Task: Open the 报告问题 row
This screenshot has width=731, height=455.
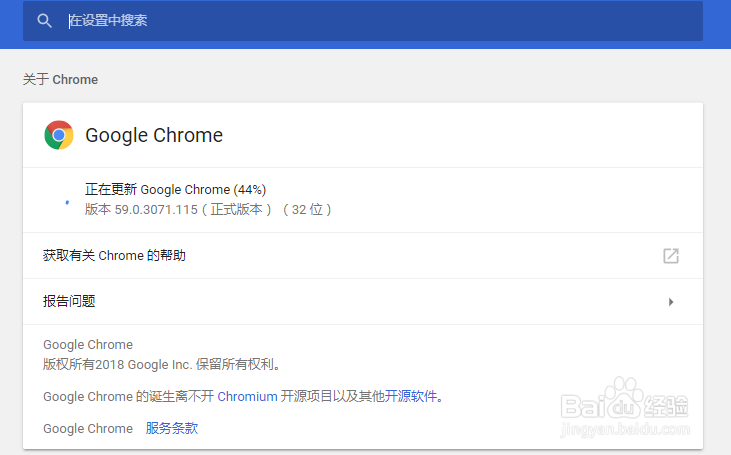Action: pos(363,302)
